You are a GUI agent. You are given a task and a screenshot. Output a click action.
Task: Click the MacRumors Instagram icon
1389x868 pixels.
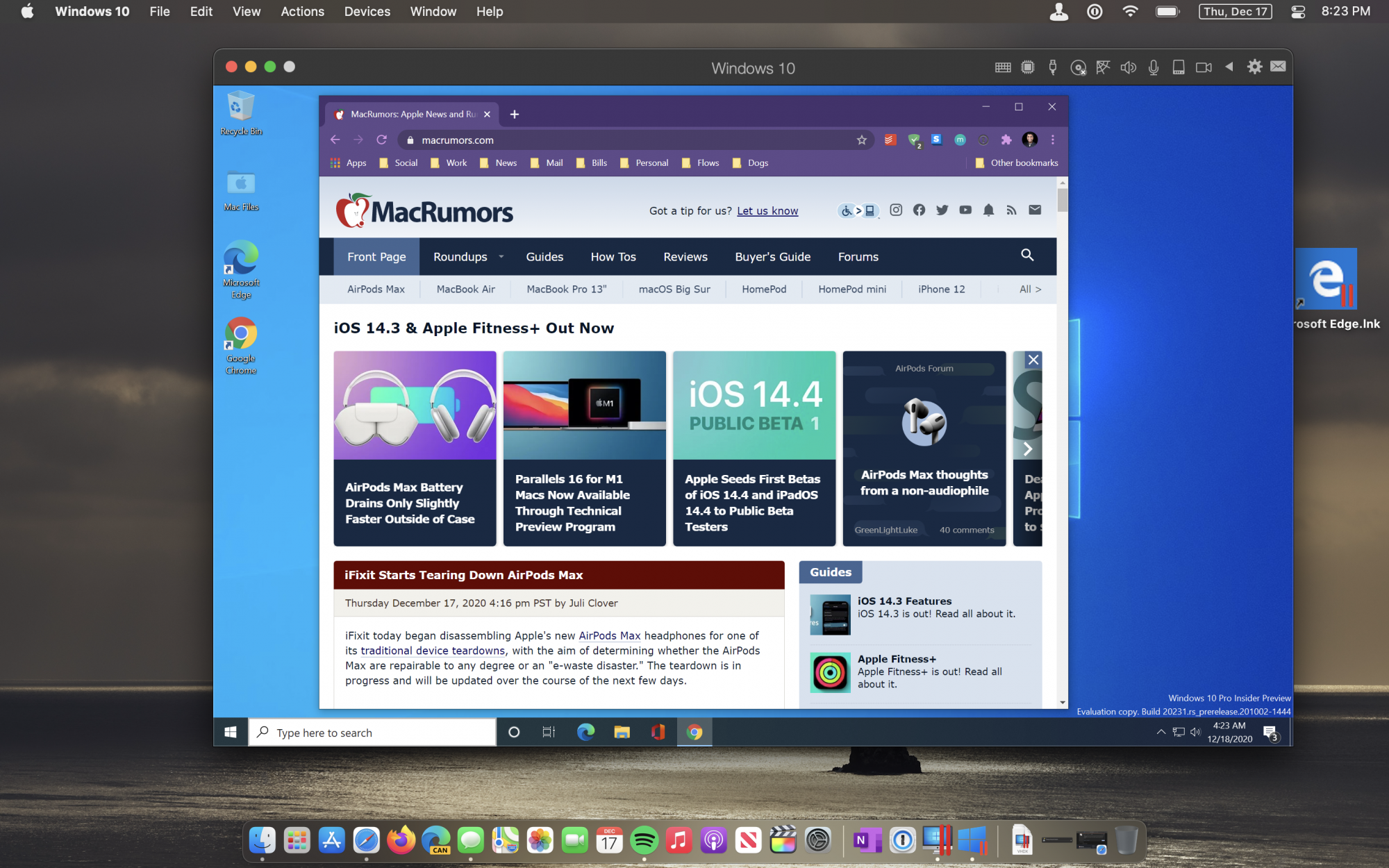(x=896, y=210)
